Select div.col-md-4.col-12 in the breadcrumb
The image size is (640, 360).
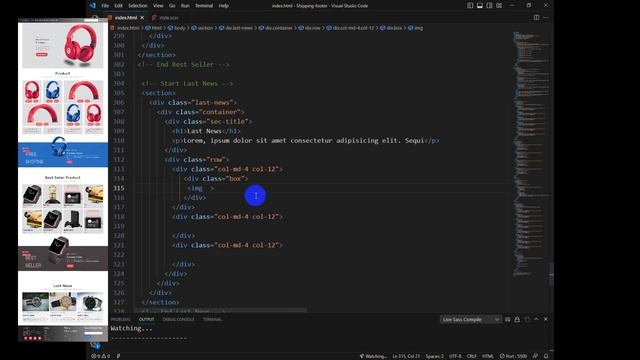353,28
